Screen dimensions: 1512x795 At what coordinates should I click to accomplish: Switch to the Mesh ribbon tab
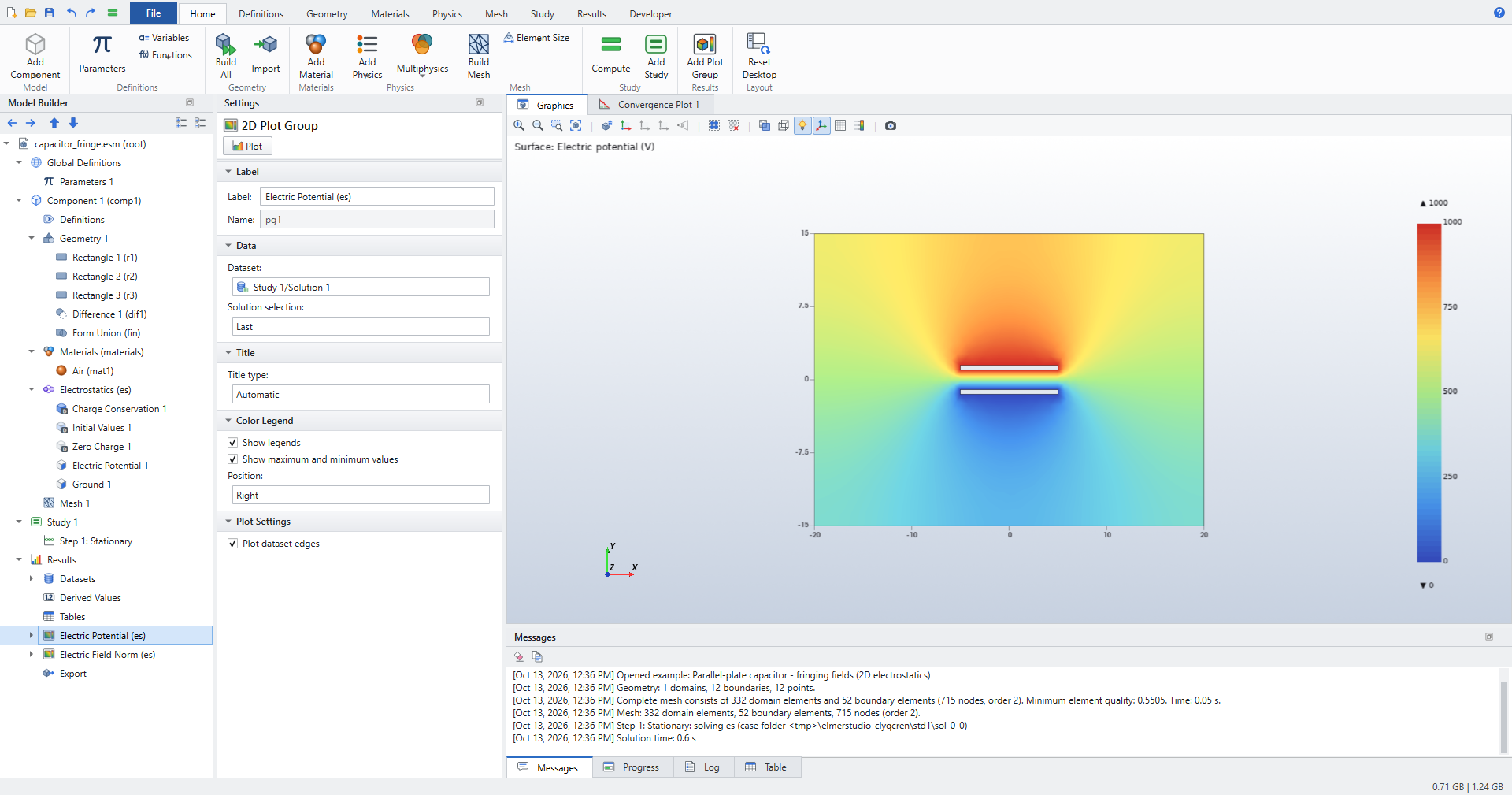496,14
